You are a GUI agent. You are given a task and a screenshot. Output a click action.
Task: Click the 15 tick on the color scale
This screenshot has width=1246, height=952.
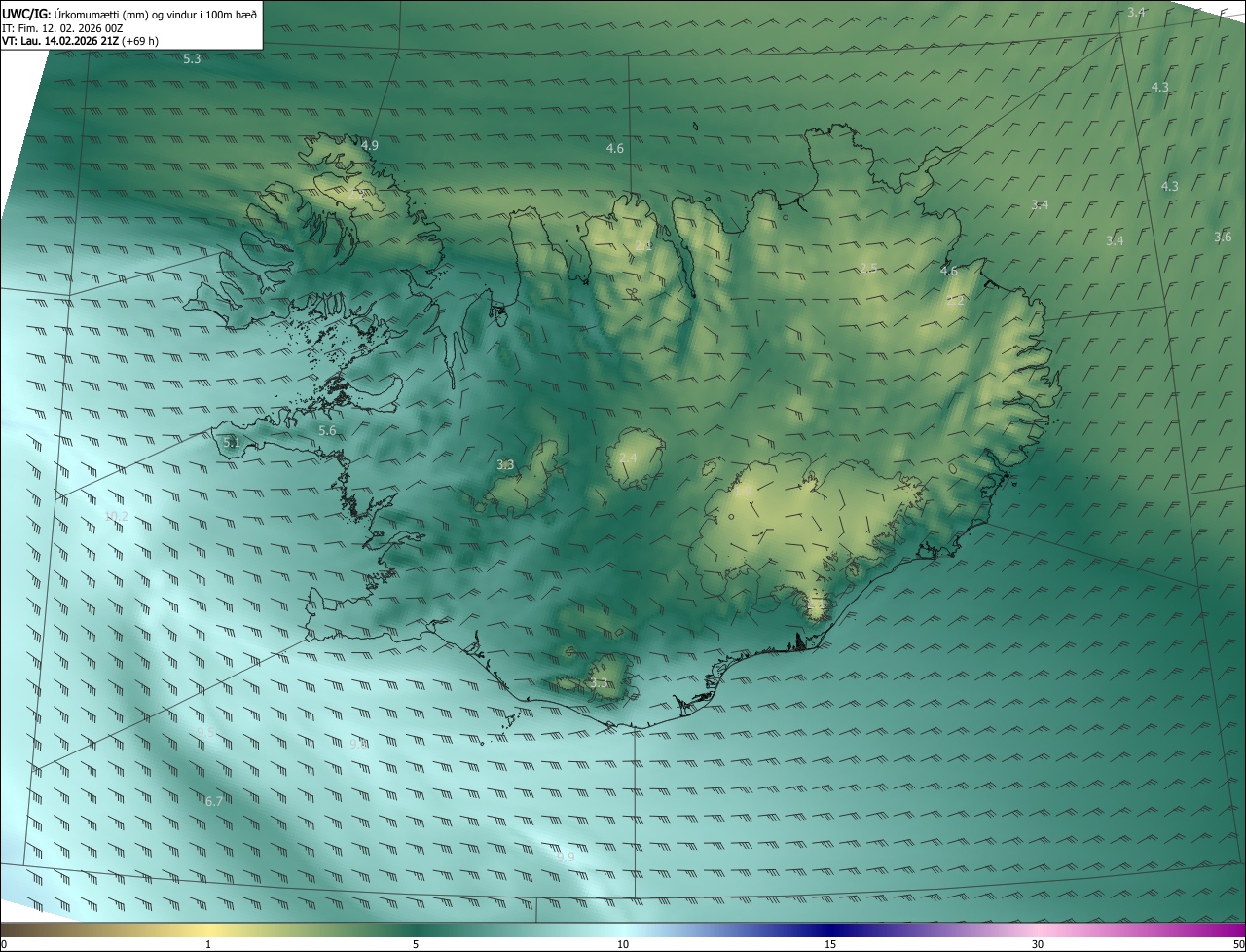point(830,944)
